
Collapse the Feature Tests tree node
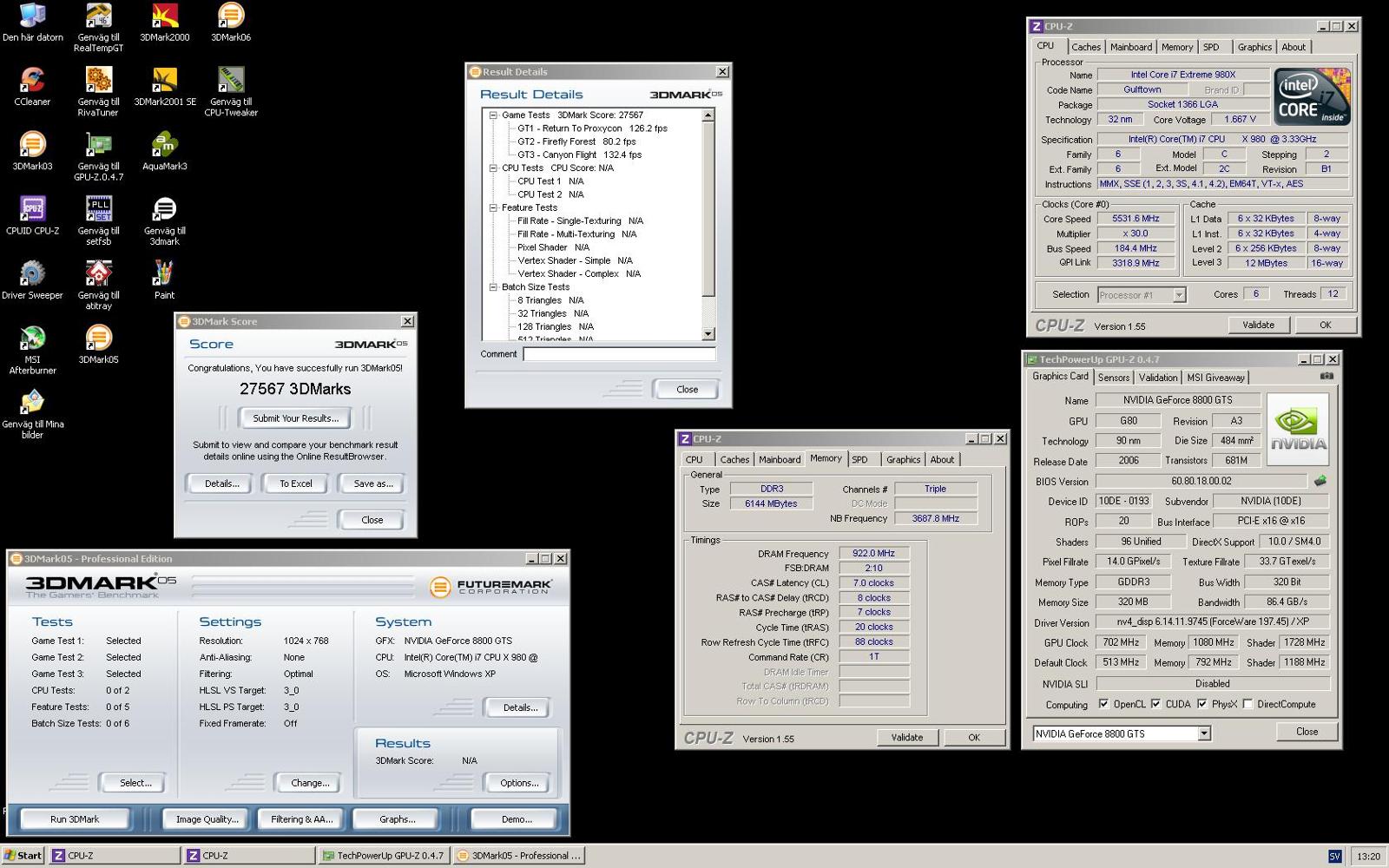tap(493, 207)
